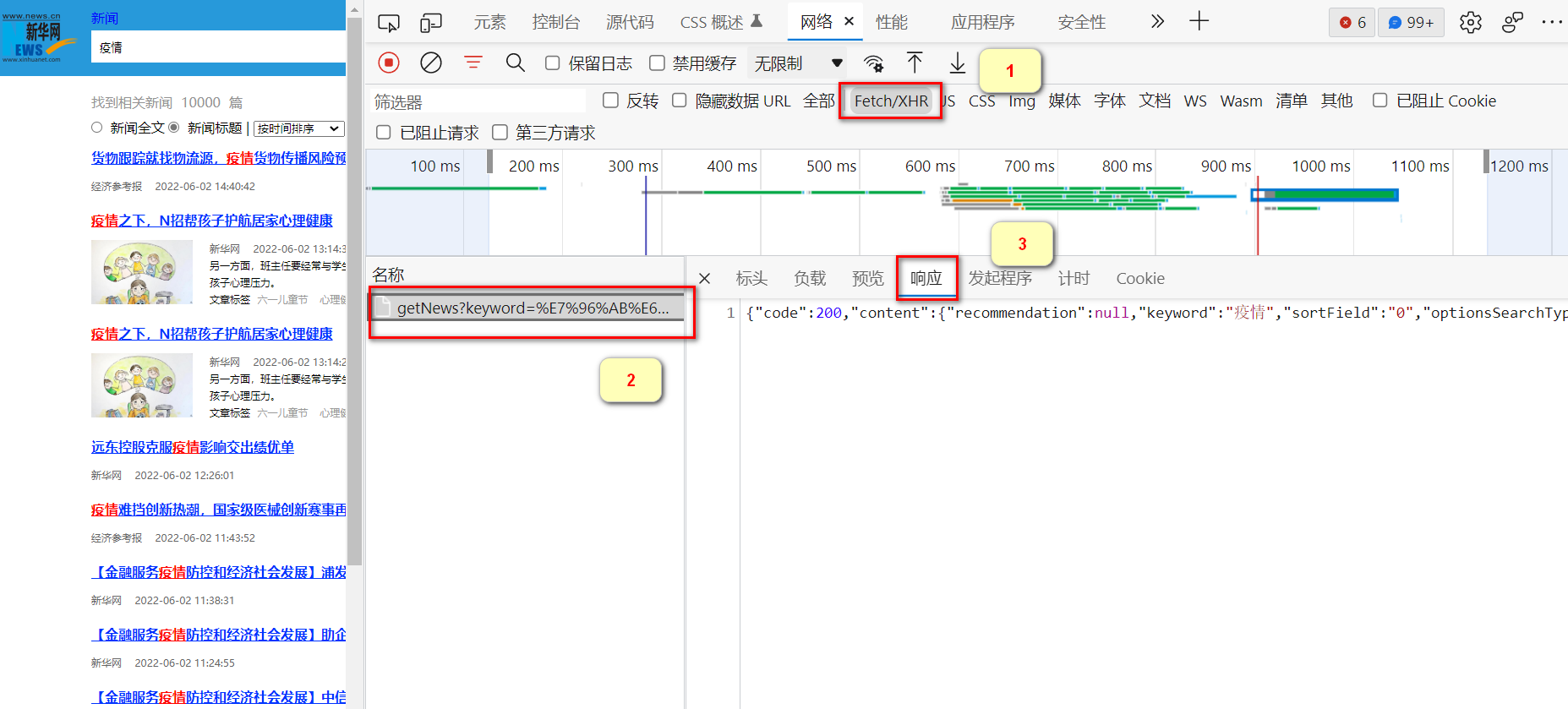The width and height of the screenshot is (1568, 709).
Task: Select the inspect element picker icon
Action: (x=389, y=22)
